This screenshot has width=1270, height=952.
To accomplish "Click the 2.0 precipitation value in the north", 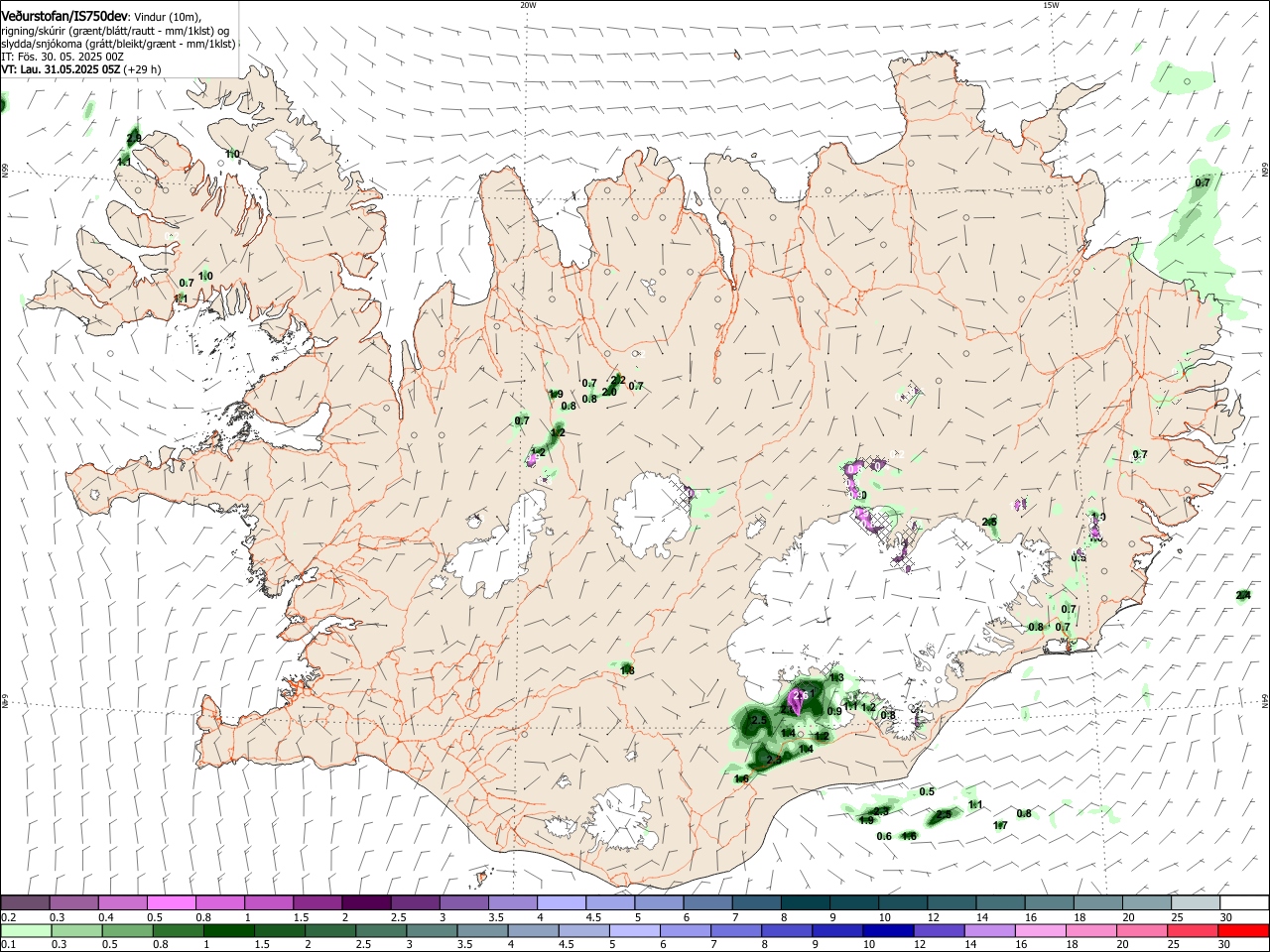I will coord(609,392).
